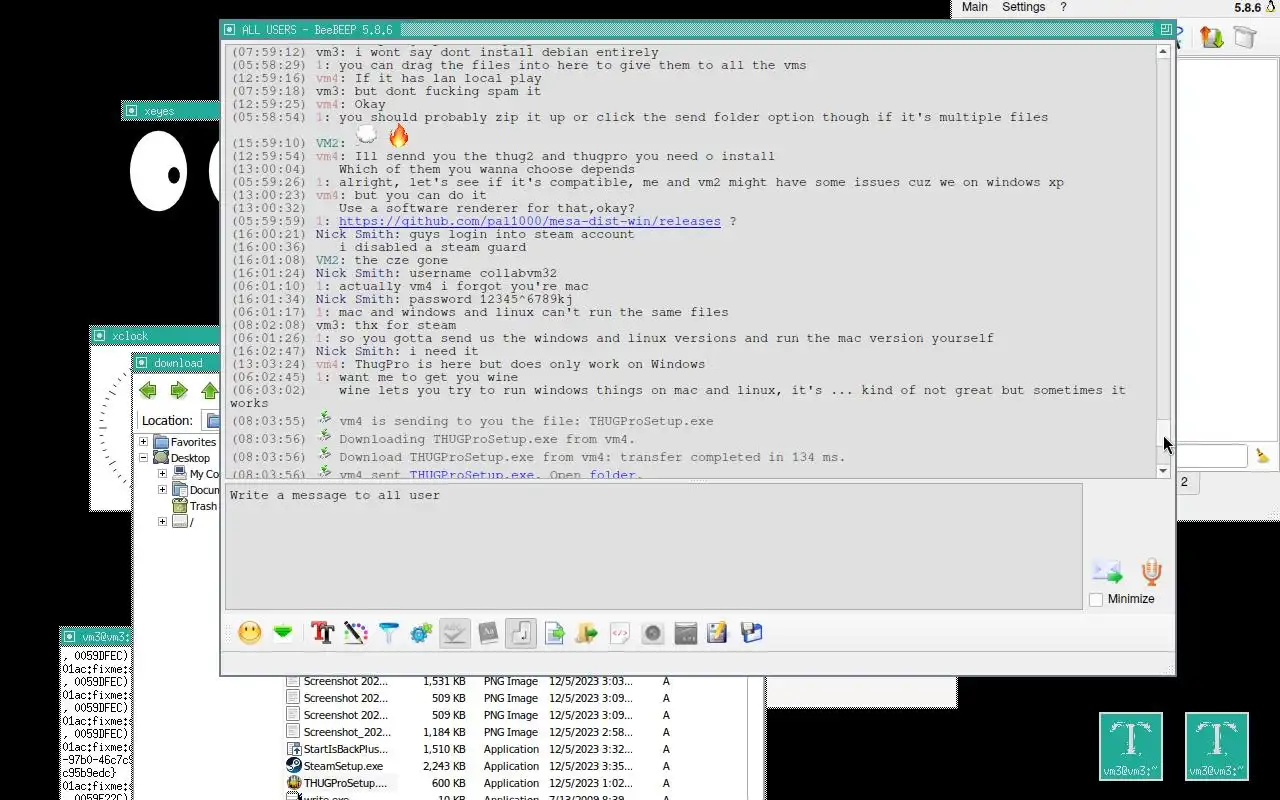The width and height of the screenshot is (1280, 800).
Task: Open the mesa-dist-win GitHub releases link
Action: coord(529,221)
